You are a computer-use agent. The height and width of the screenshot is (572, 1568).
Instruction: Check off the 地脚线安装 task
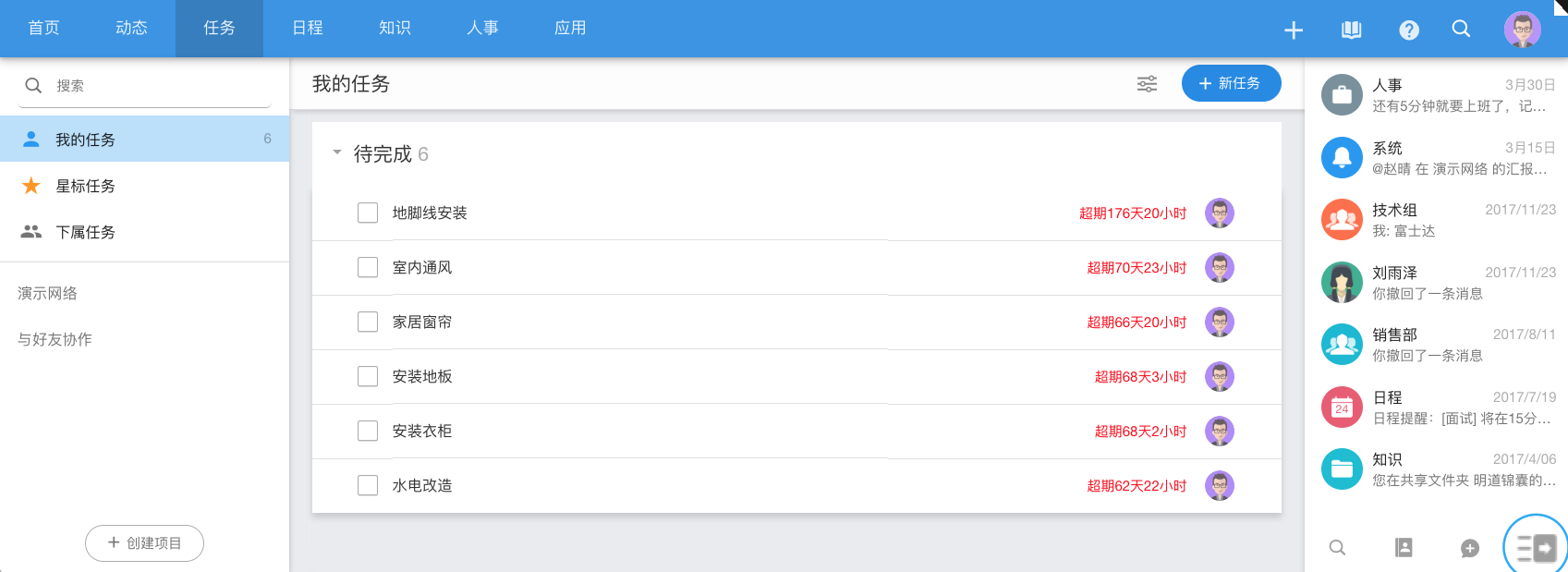[x=368, y=213]
